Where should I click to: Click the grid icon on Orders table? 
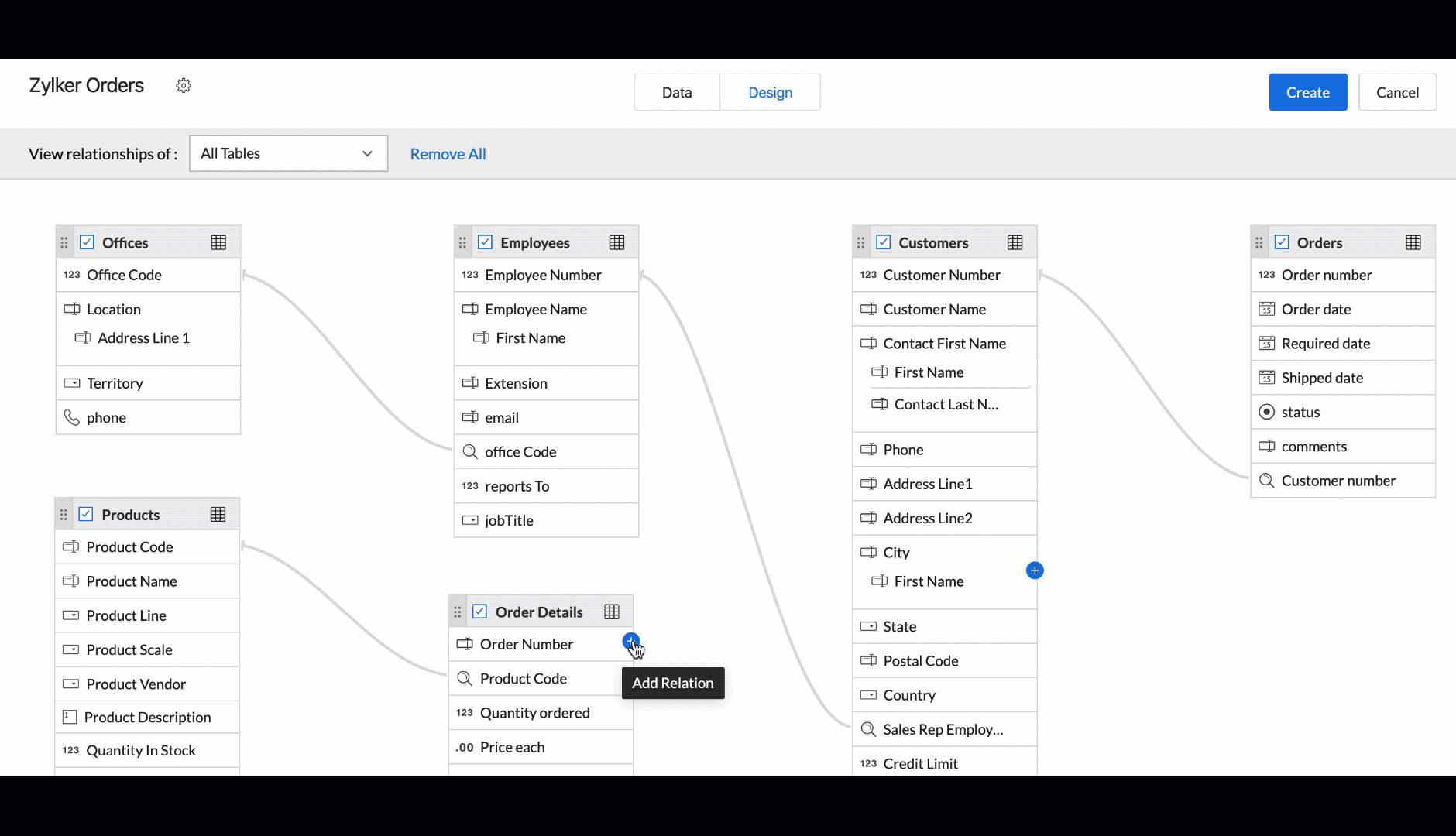point(1413,243)
